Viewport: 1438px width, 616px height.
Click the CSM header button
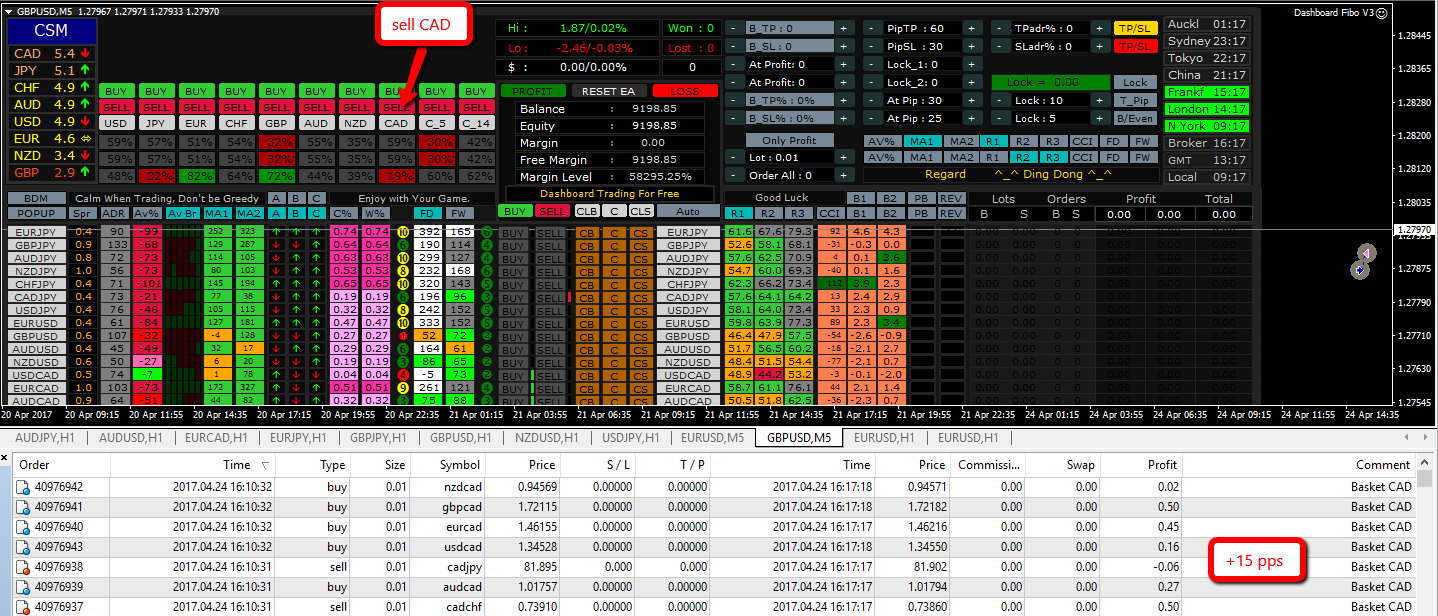[x=51, y=30]
